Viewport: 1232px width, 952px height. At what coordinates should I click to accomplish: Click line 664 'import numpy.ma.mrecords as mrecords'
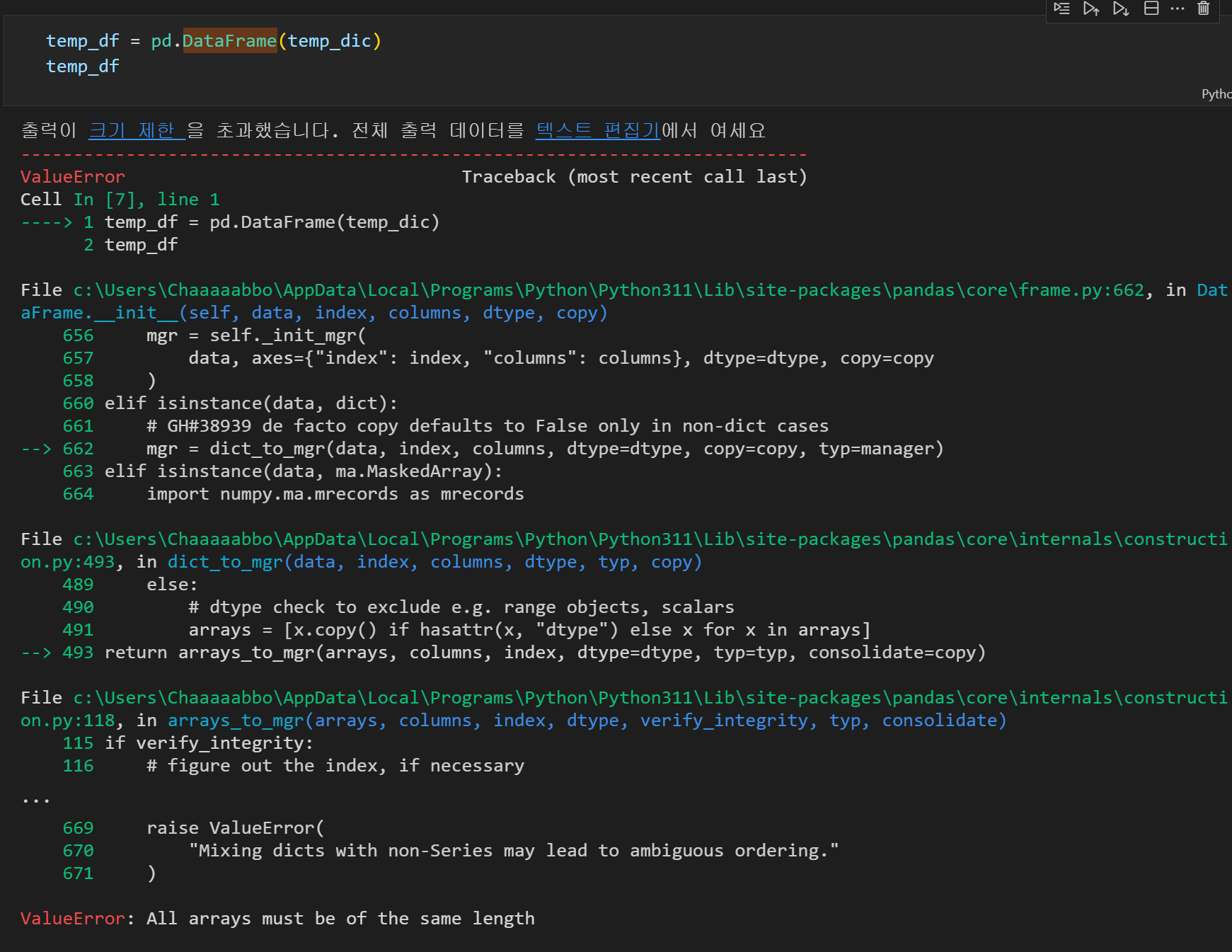(335, 494)
